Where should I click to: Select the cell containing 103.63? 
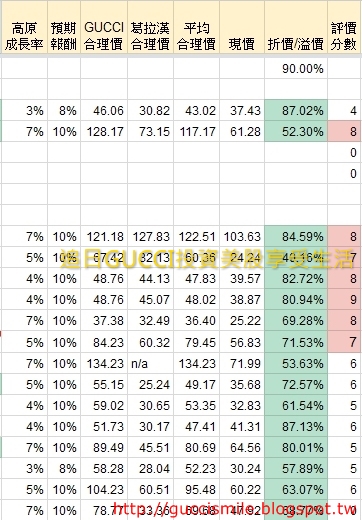click(x=242, y=236)
